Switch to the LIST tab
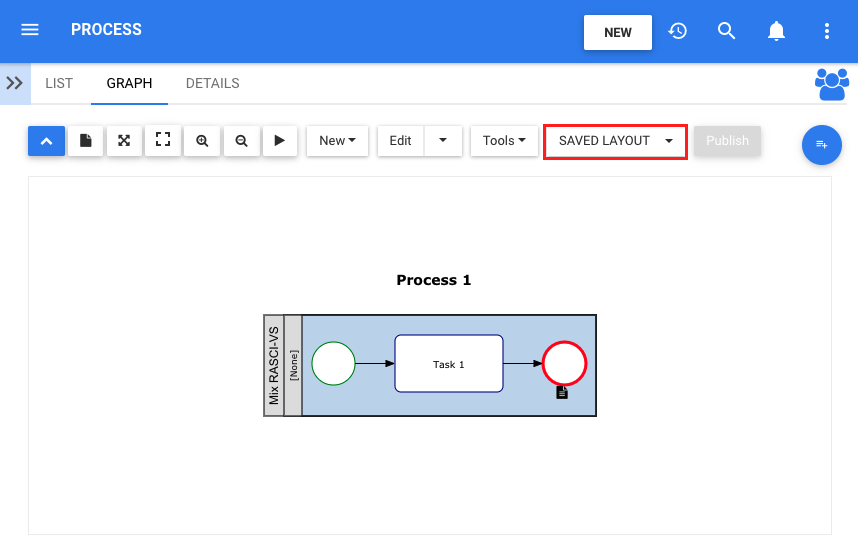858x548 pixels. pos(59,83)
